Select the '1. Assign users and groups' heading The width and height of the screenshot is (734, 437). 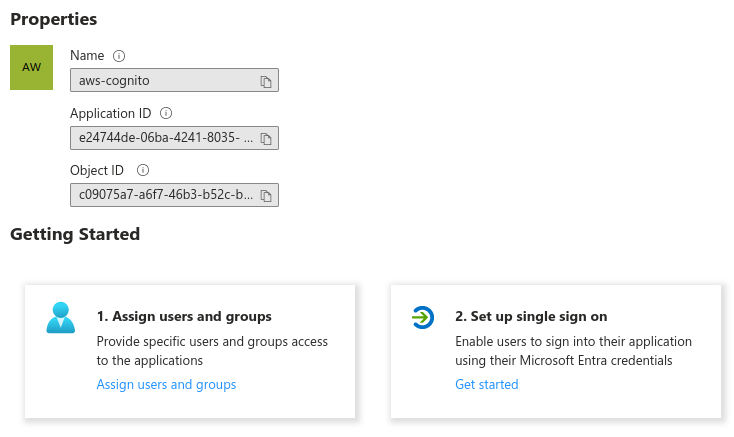(x=184, y=317)
